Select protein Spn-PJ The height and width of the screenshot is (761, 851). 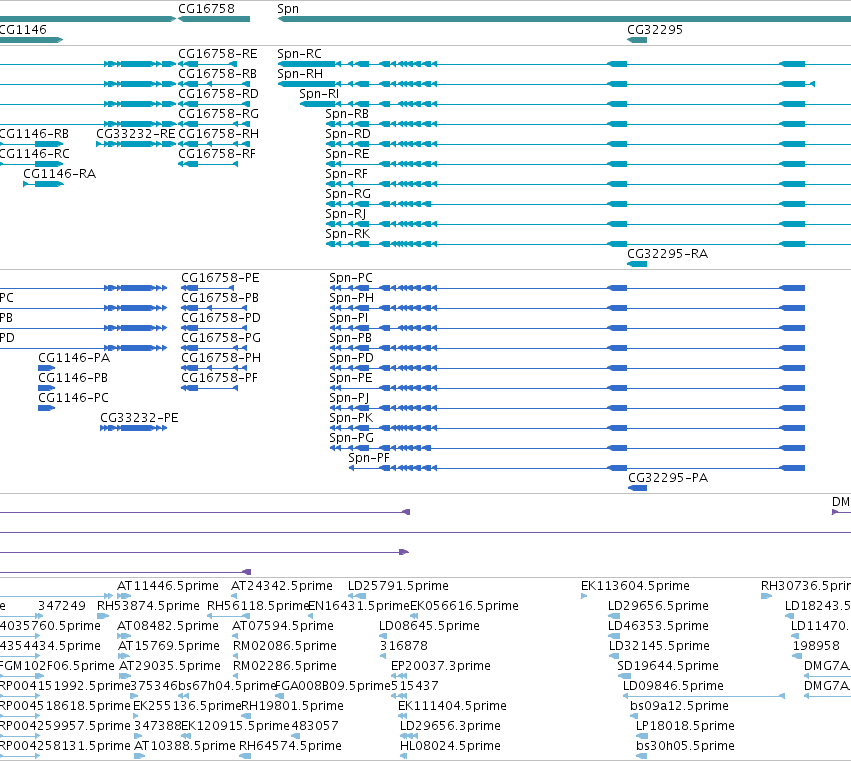point(349,398)
